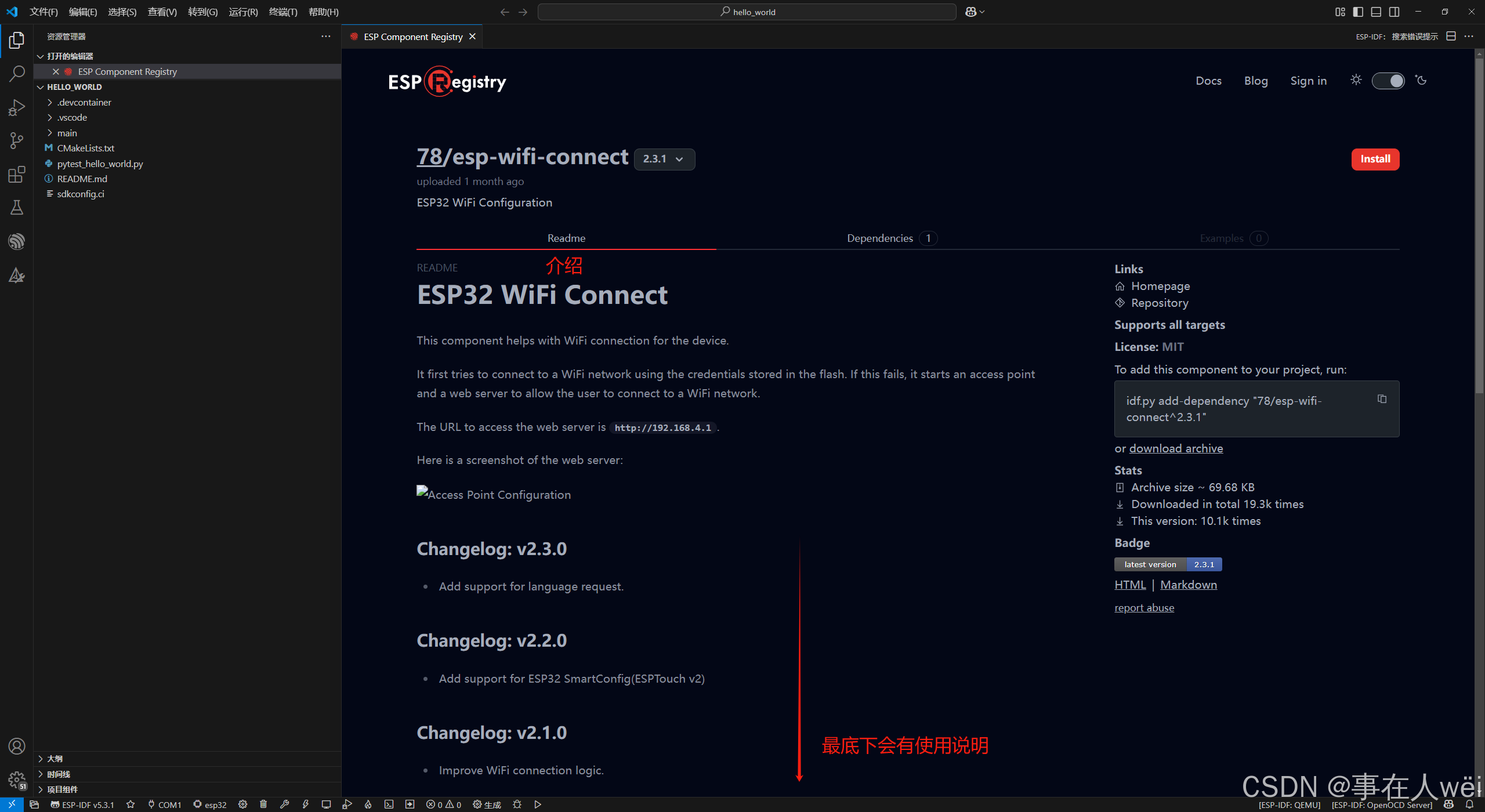
Task: Click the full clean trash icon in status bar
Action: [263, 804]
